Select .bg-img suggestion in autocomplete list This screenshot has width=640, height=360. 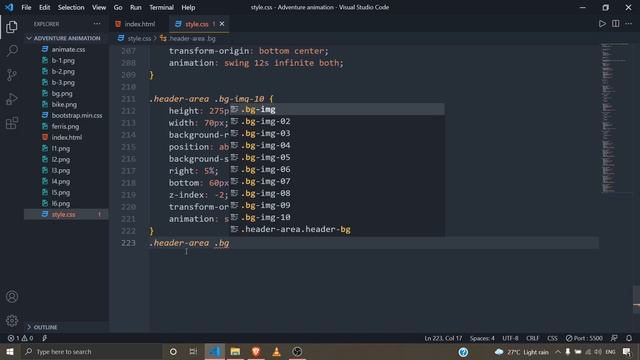tap(337, 109)
